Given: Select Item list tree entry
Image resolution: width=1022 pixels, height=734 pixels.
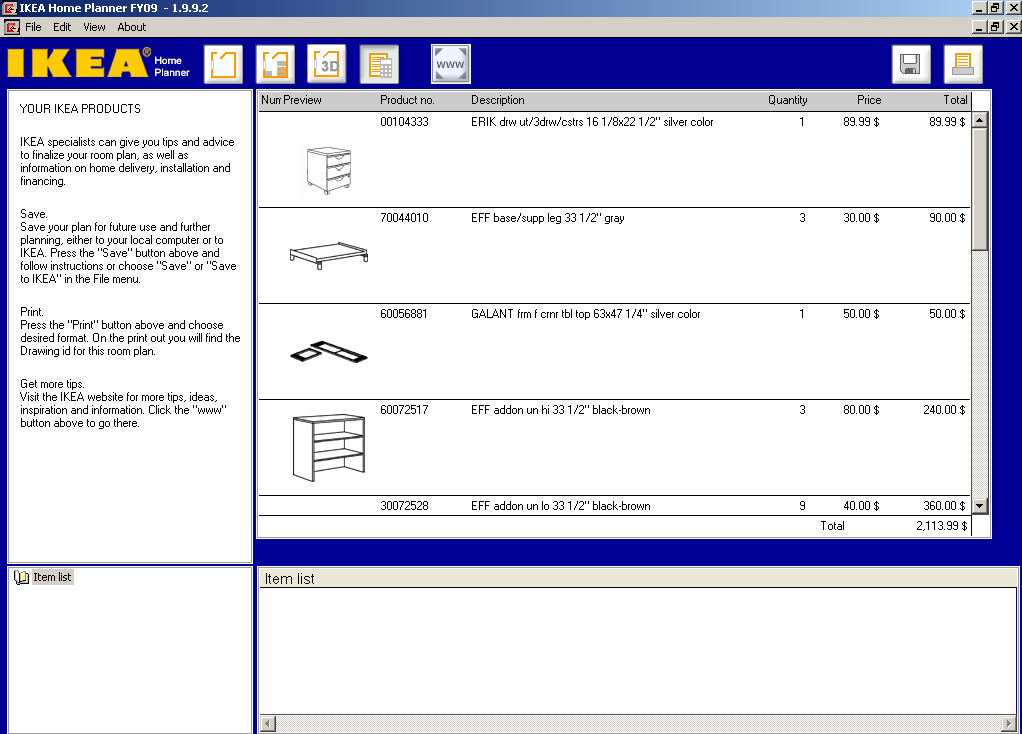Looking at the screenshot, I should pos(52,577).
